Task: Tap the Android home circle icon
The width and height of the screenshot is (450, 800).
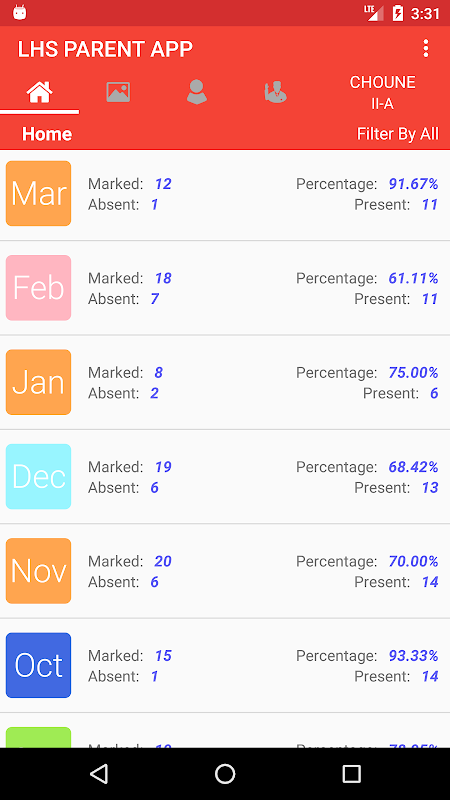Action: coord(225,773)
